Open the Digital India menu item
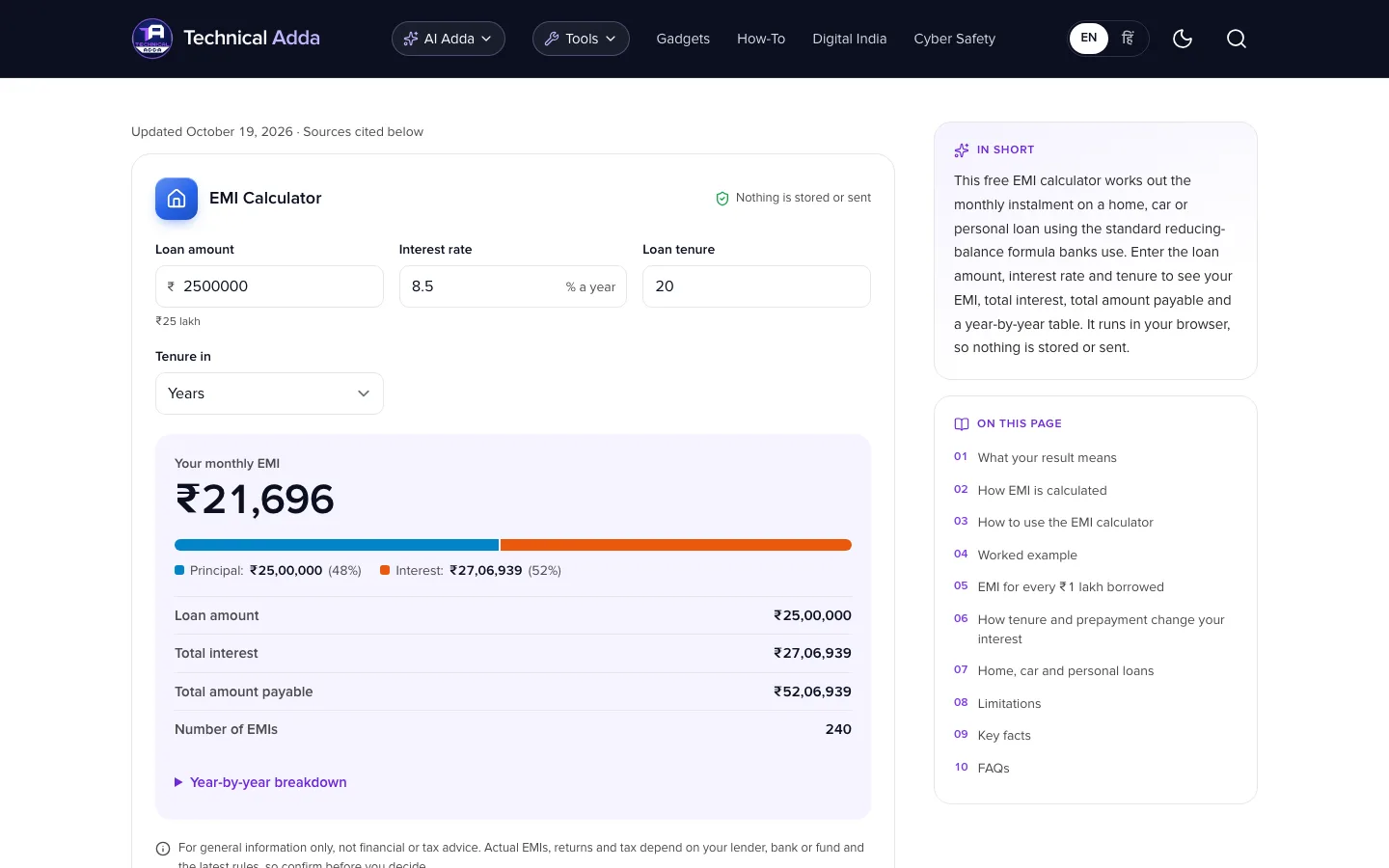 pyautogui.click(x=850, y=39)
